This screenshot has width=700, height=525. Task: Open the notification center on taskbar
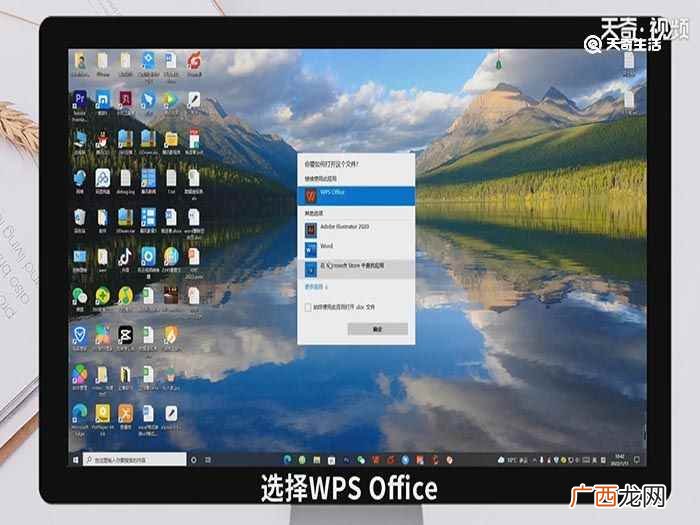tap(637, 459)
